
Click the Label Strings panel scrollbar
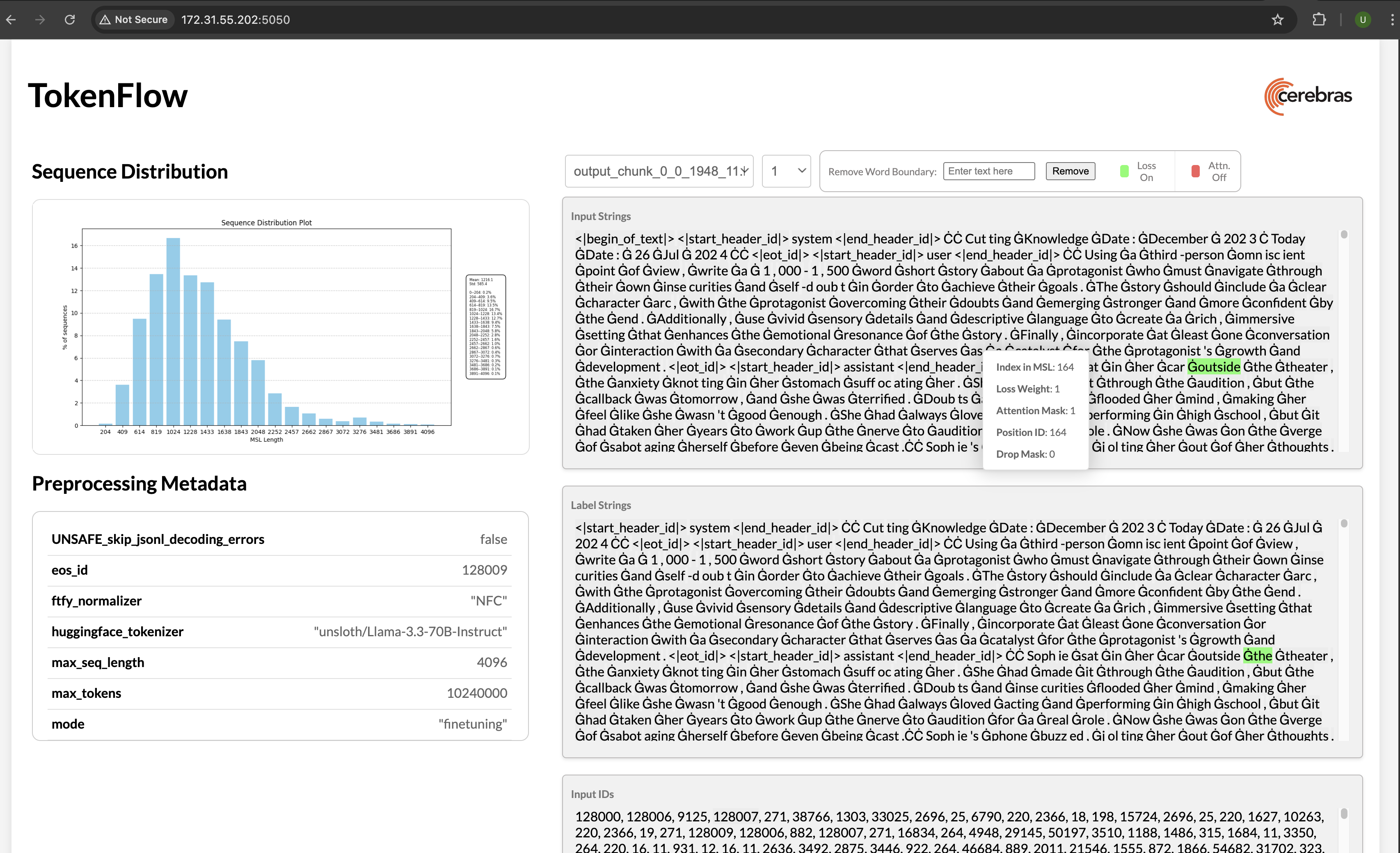point(1344,523)
